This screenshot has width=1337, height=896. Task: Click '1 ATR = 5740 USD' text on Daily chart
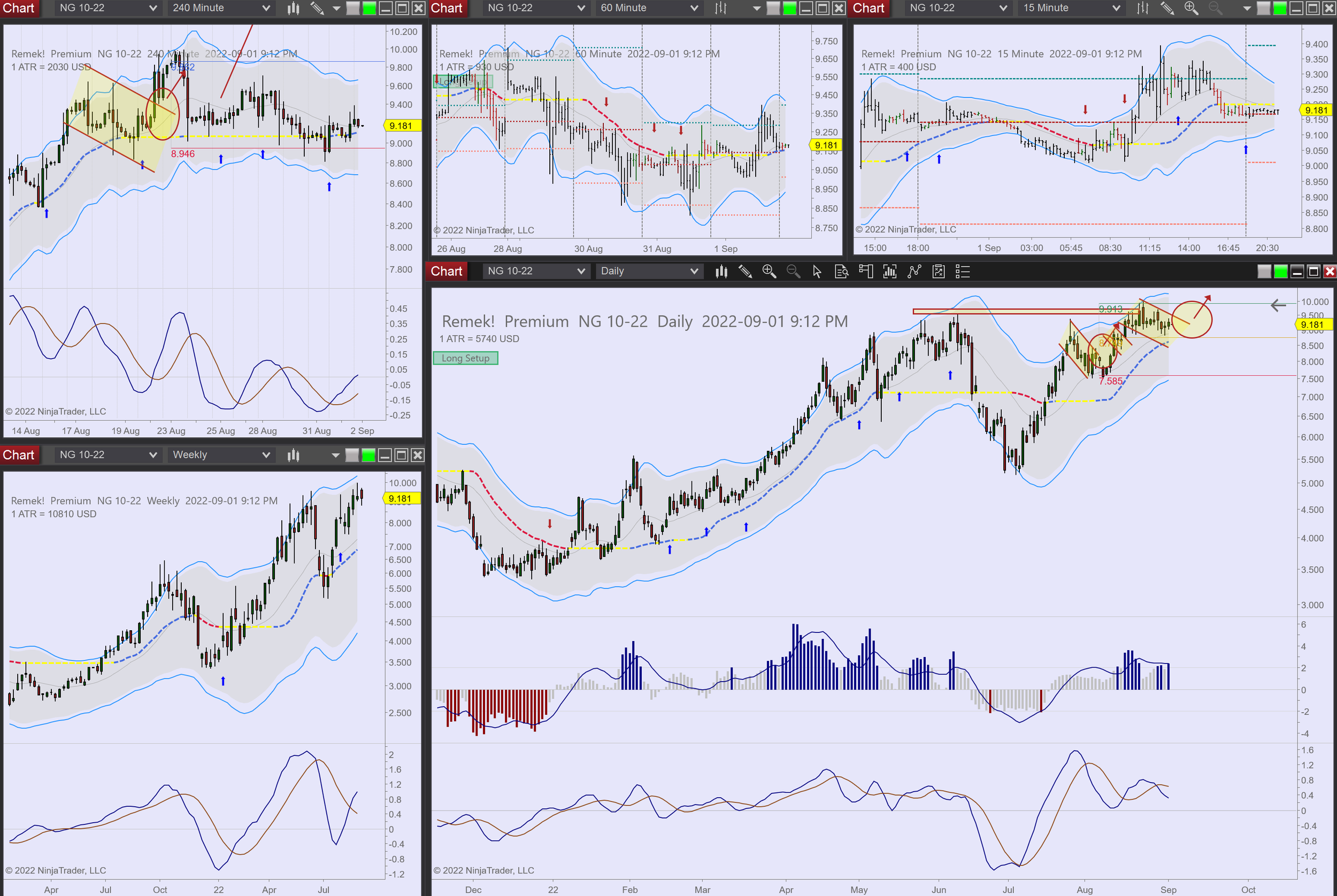tap(480, 339)
